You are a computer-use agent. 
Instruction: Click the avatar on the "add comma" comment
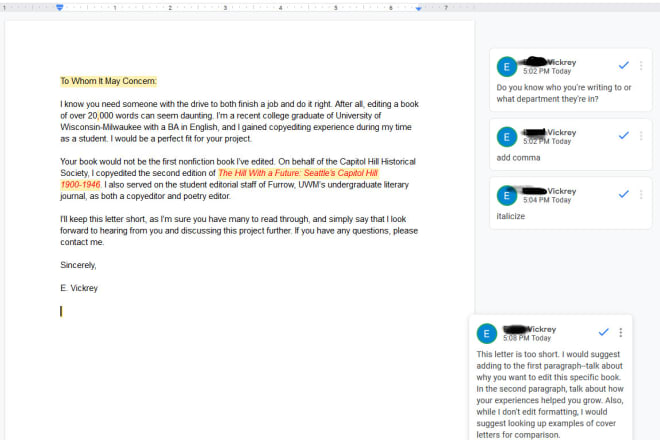tap(507, 136)
